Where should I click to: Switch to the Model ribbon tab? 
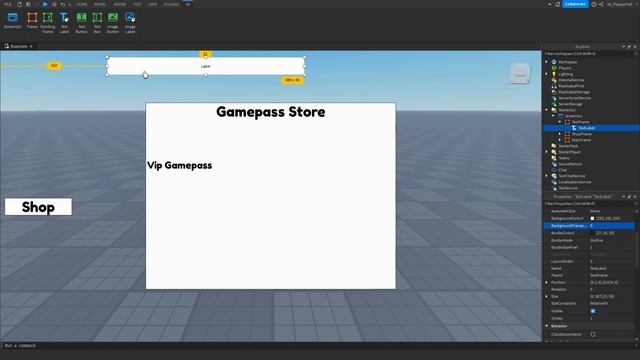tap(100, 4)
